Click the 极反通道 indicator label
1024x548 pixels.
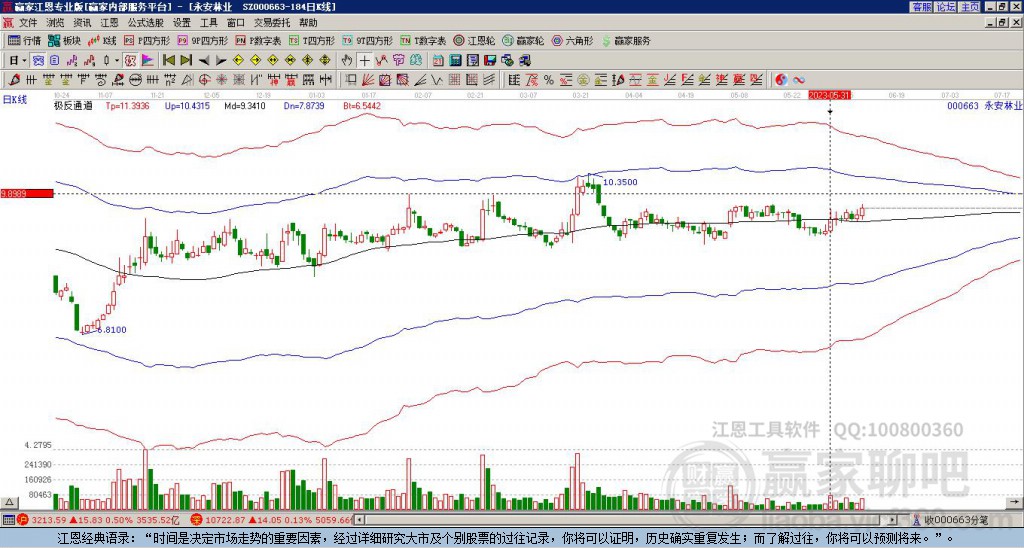click(73, 106)
